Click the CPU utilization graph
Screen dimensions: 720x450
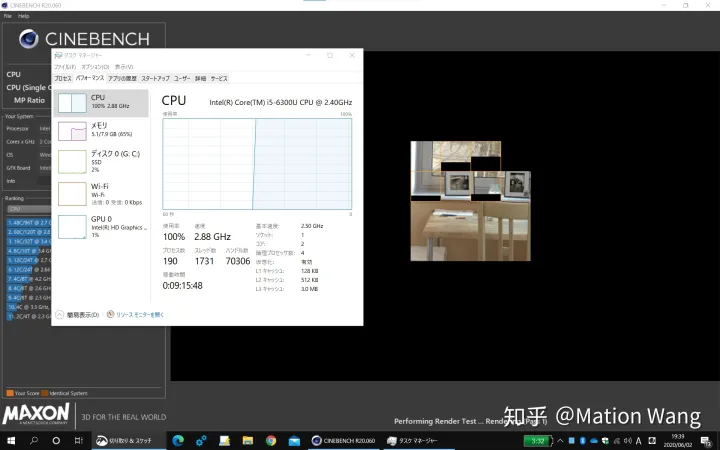pyautogui.click(x=257, y=164)
